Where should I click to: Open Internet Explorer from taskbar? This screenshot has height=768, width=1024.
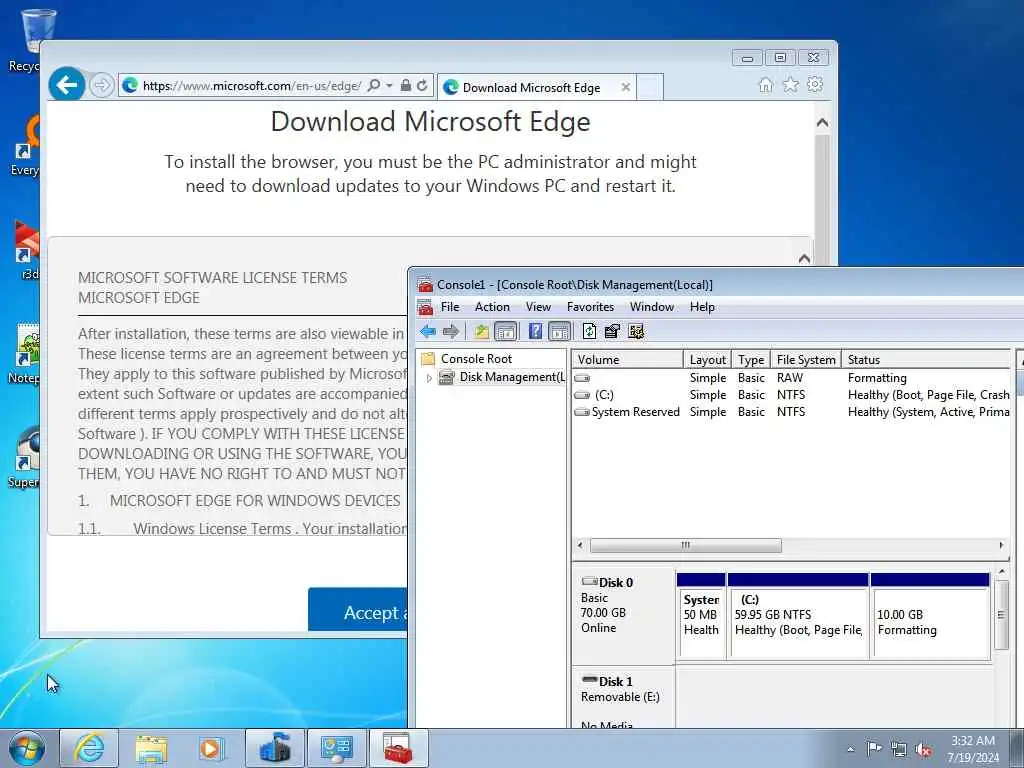[89, 748]
